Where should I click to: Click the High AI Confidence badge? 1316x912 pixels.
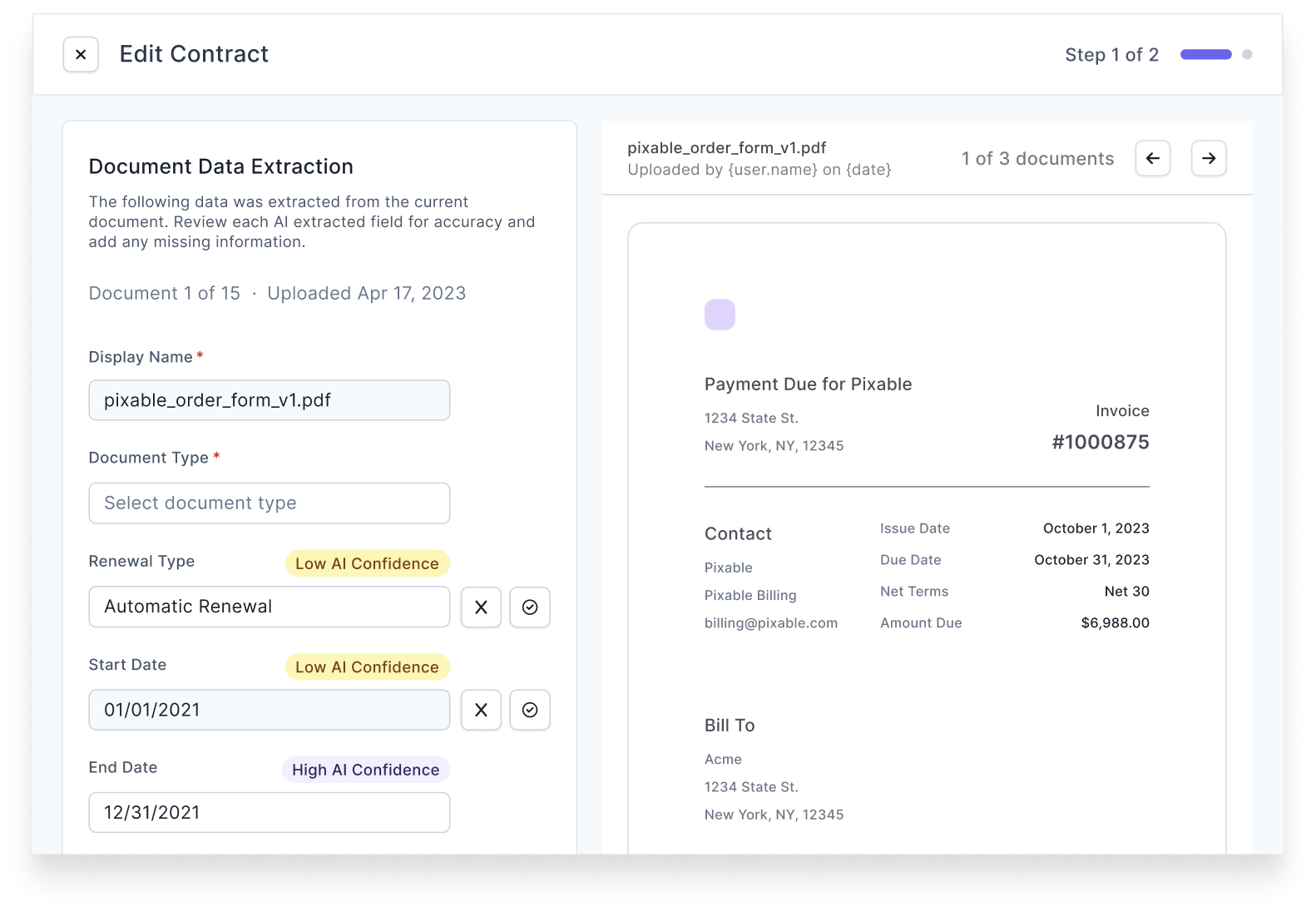[x=365, y=770]
